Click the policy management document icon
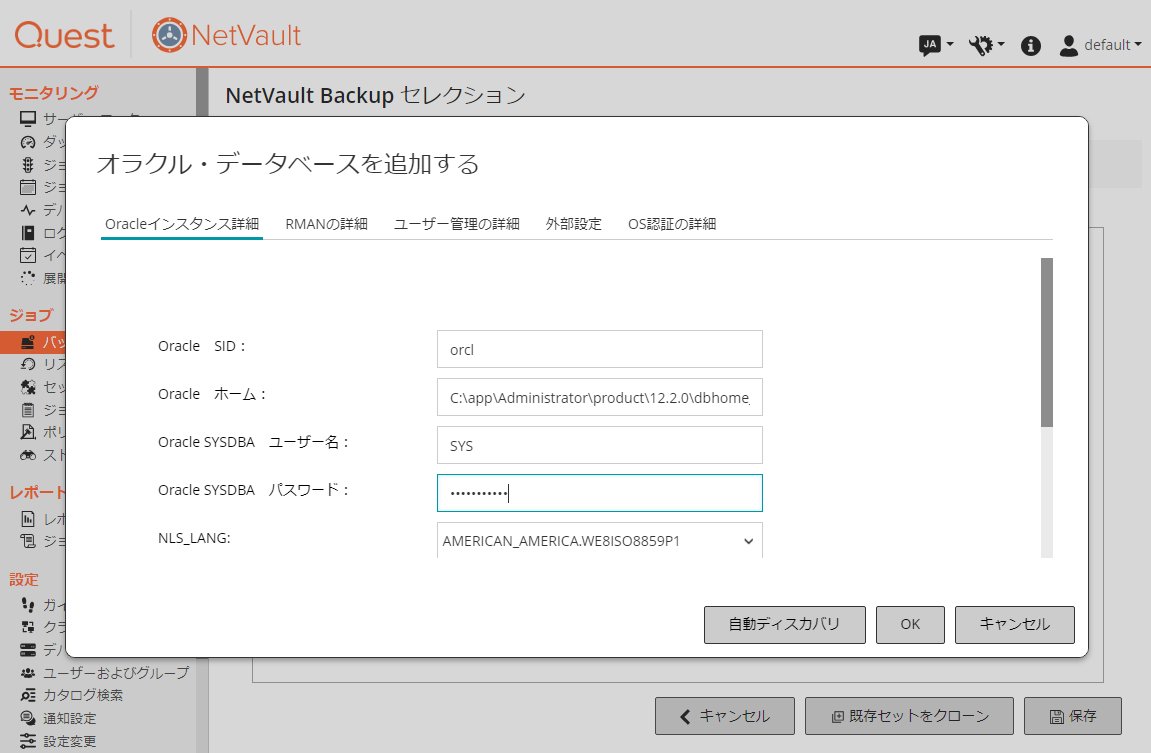 pyautogui.click(x=28, y=432)
